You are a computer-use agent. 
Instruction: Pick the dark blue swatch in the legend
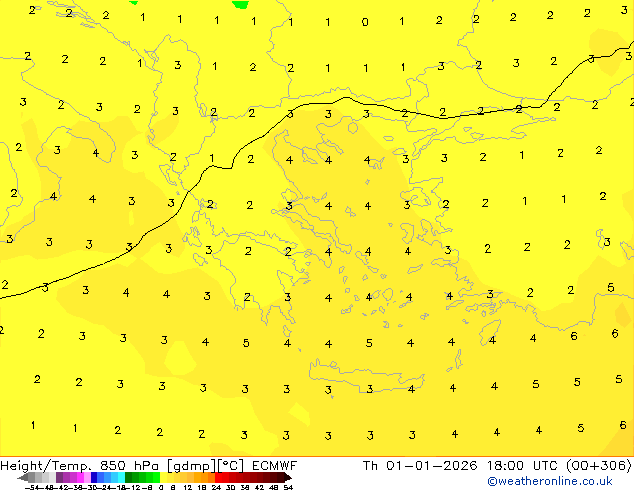click(x=94, y=478)
